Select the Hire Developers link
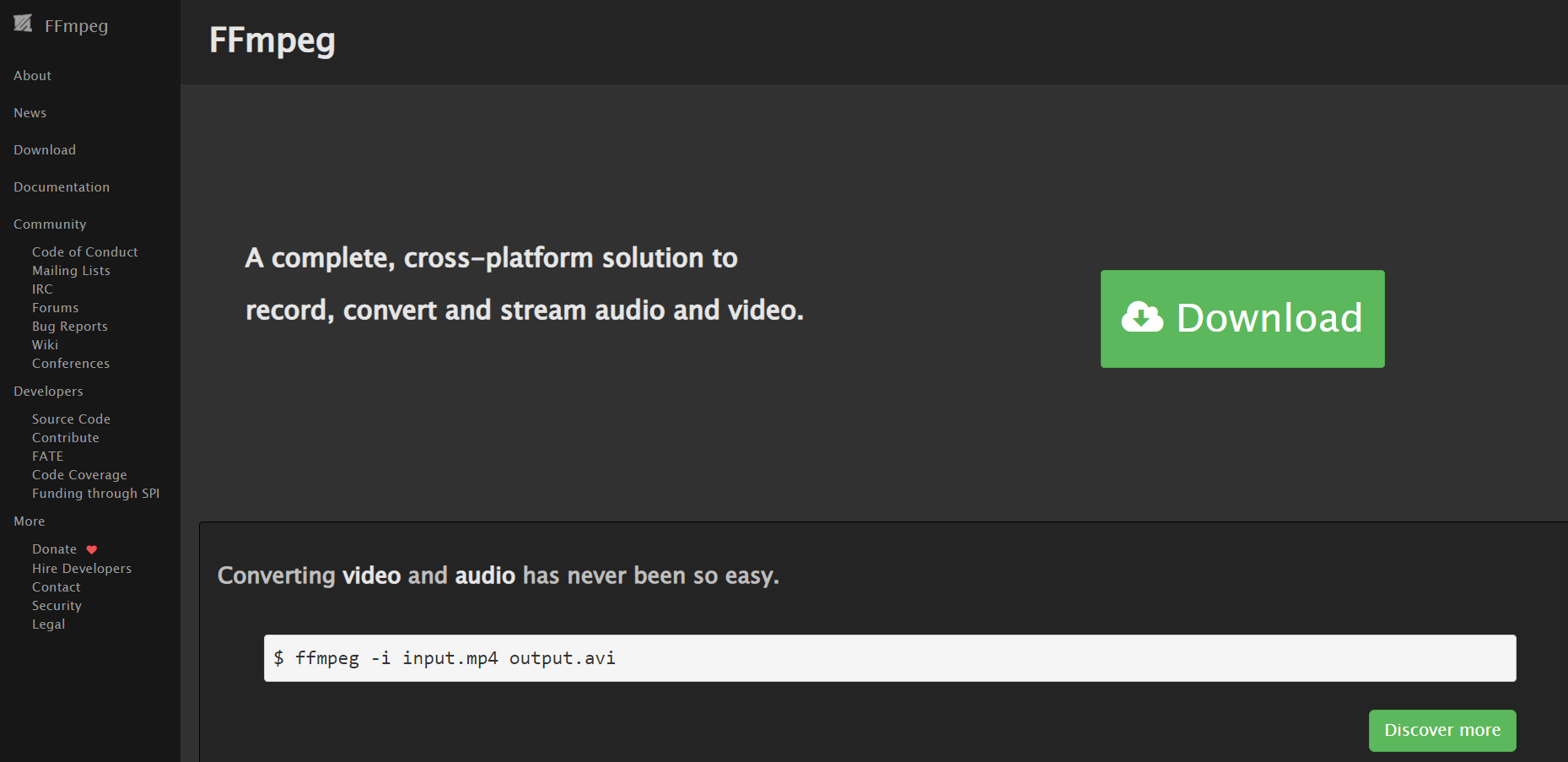 tap(82, 569)
